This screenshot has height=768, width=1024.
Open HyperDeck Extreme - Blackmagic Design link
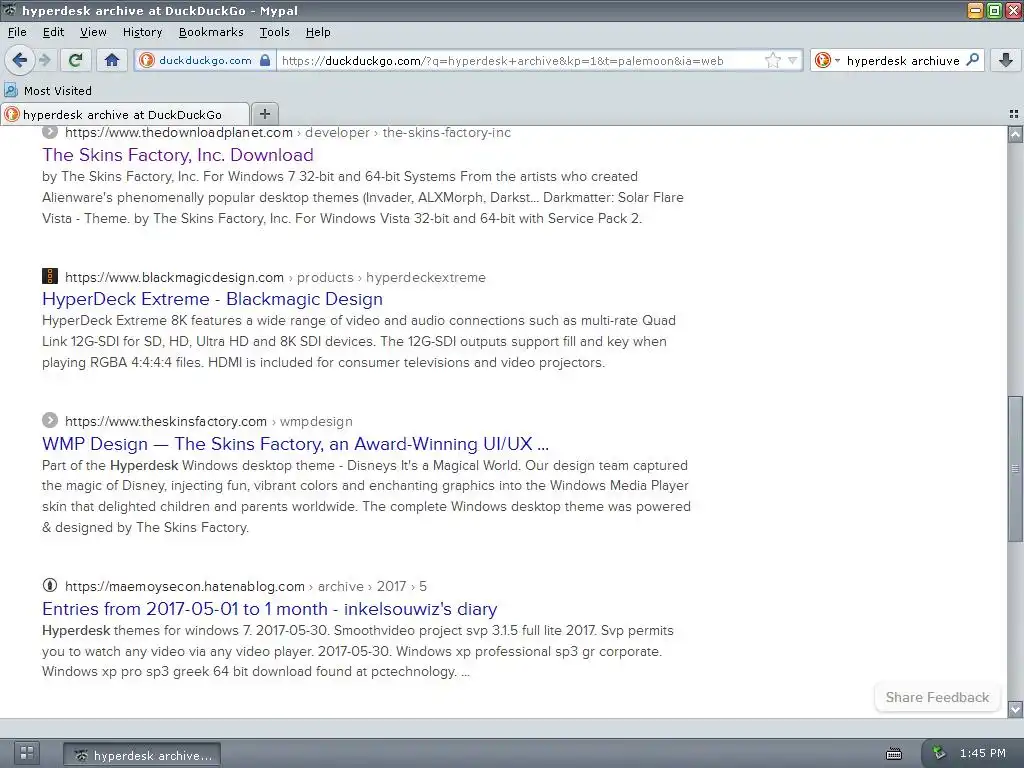pos(212,299)
